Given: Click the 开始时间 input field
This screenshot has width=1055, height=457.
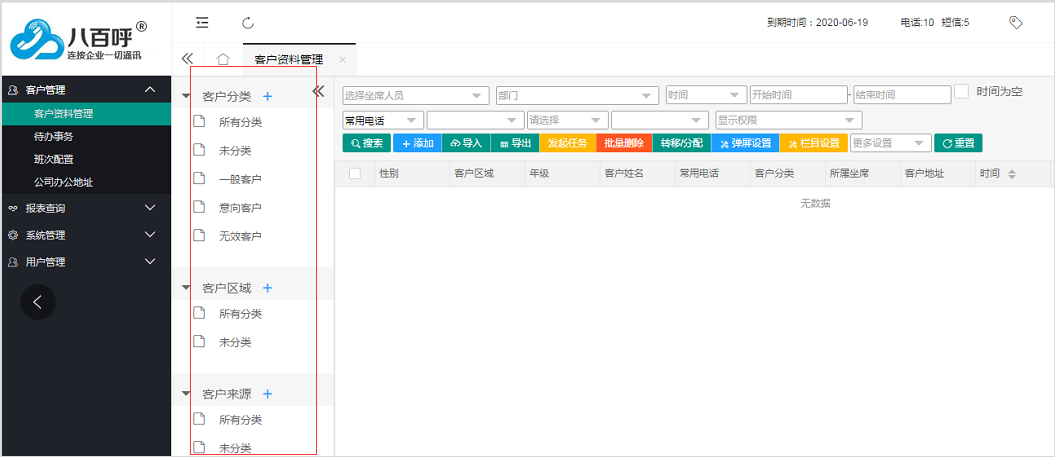Looking at the screenshot, I should (798, 95).
